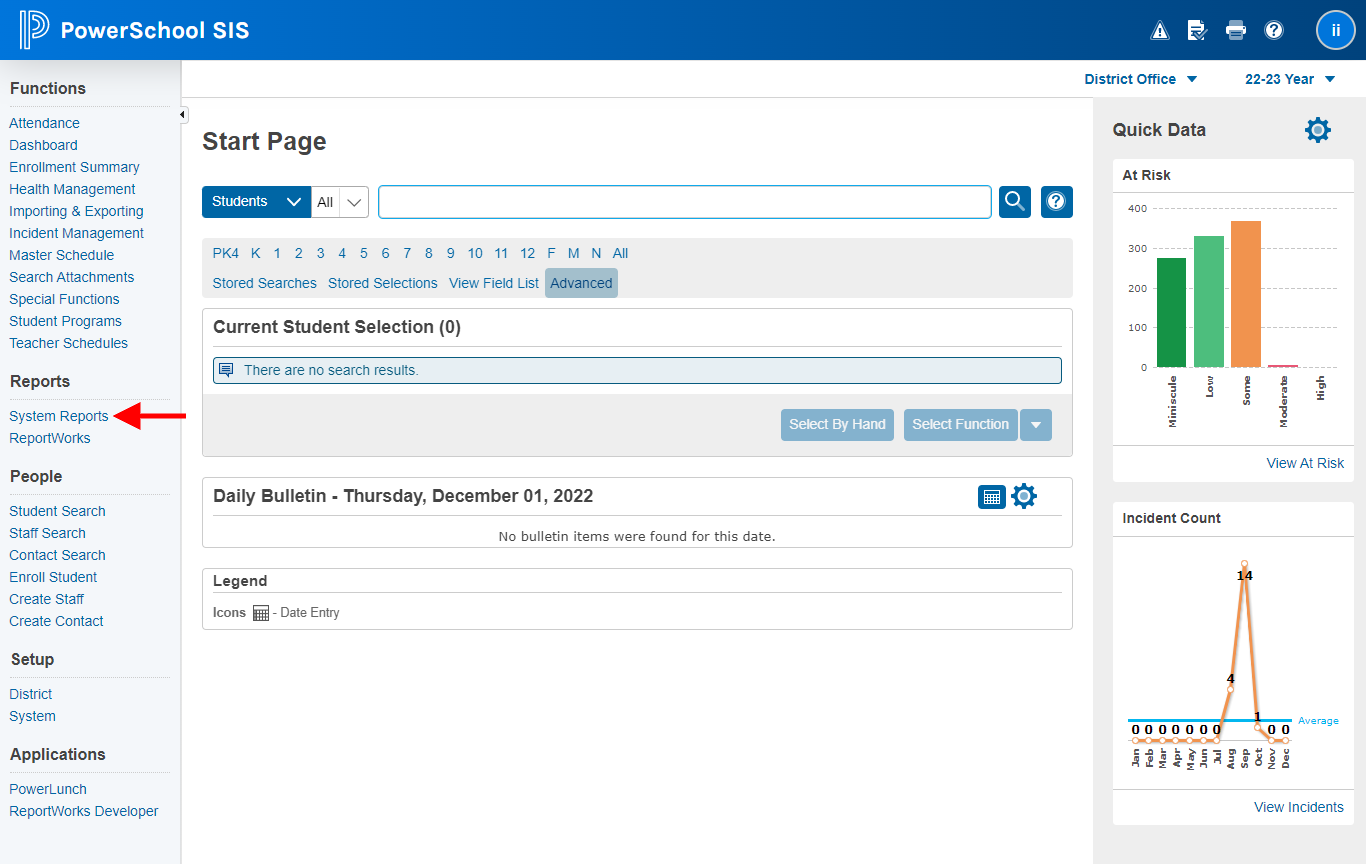Click the orange 'Some' bar in At Risk chart
This screenshot has width=1366, height=865.
[1246, 294]
